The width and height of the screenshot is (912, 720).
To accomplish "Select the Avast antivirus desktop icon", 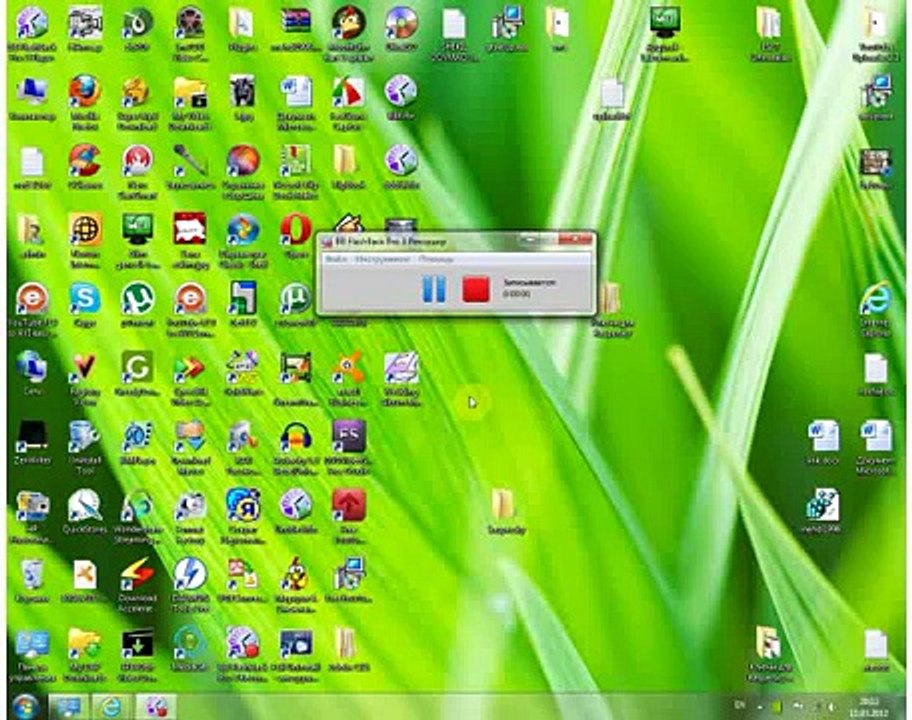I will (348, 379).
